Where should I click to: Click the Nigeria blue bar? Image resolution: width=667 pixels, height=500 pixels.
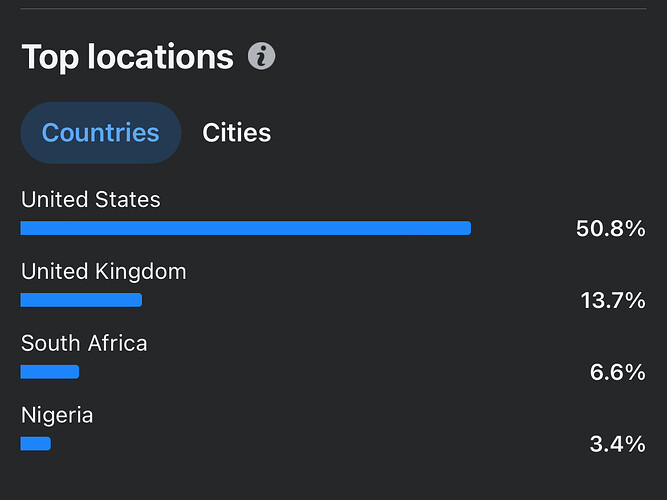tap(35, 443)
